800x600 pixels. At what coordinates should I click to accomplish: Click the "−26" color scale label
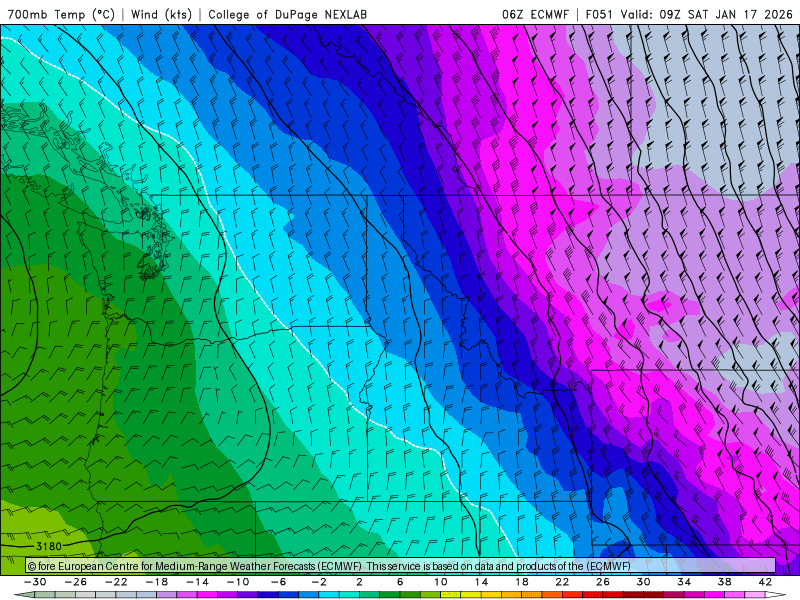[x=76, y=582]
